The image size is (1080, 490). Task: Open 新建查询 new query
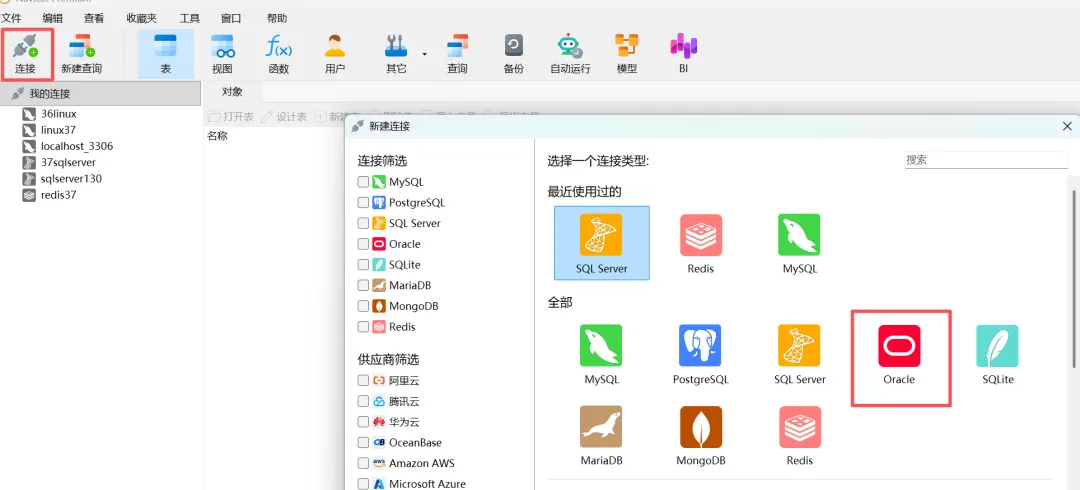click(81, 53)
